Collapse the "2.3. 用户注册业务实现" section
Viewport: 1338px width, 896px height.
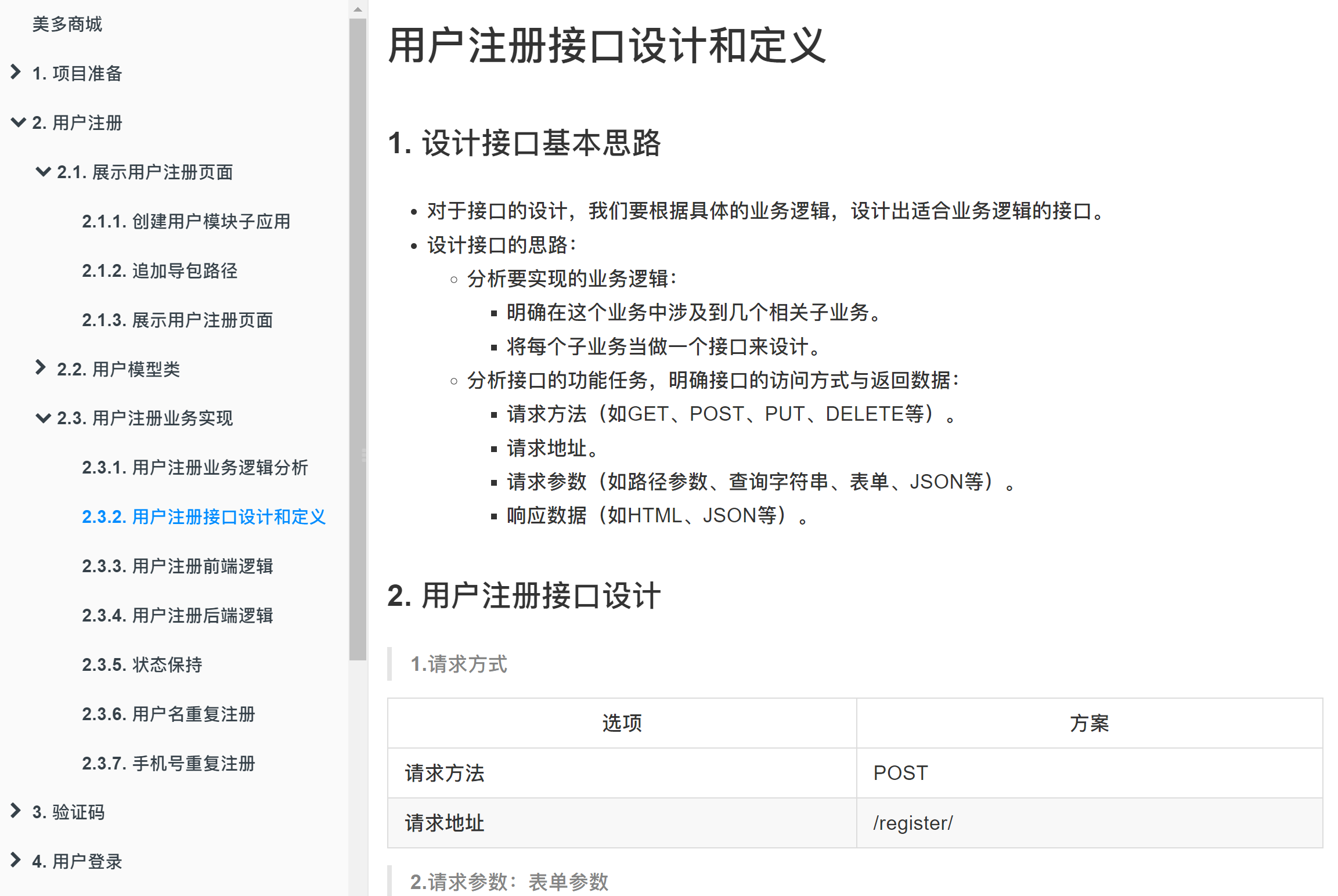click(41, 418)
